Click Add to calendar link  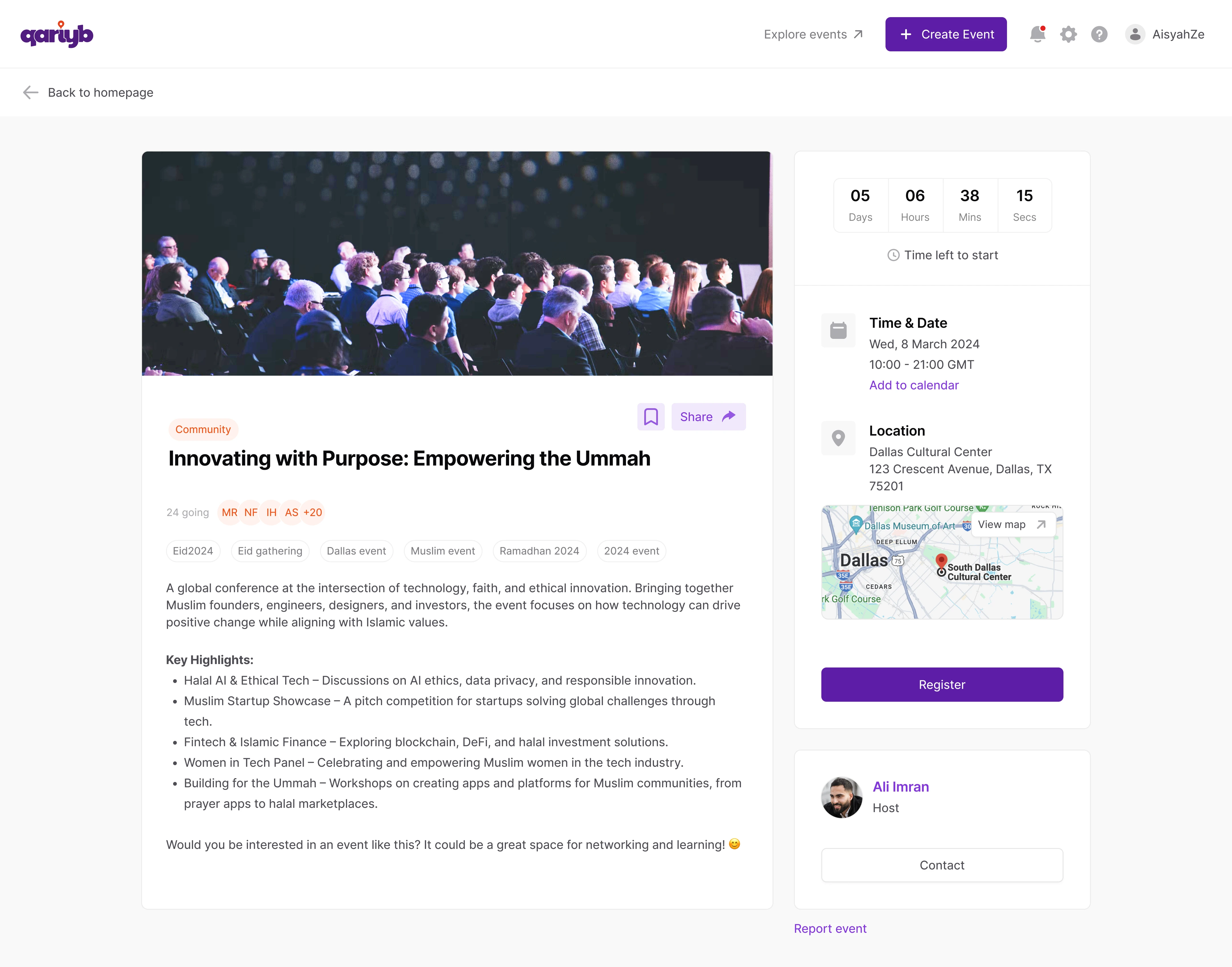pos(913,385)
